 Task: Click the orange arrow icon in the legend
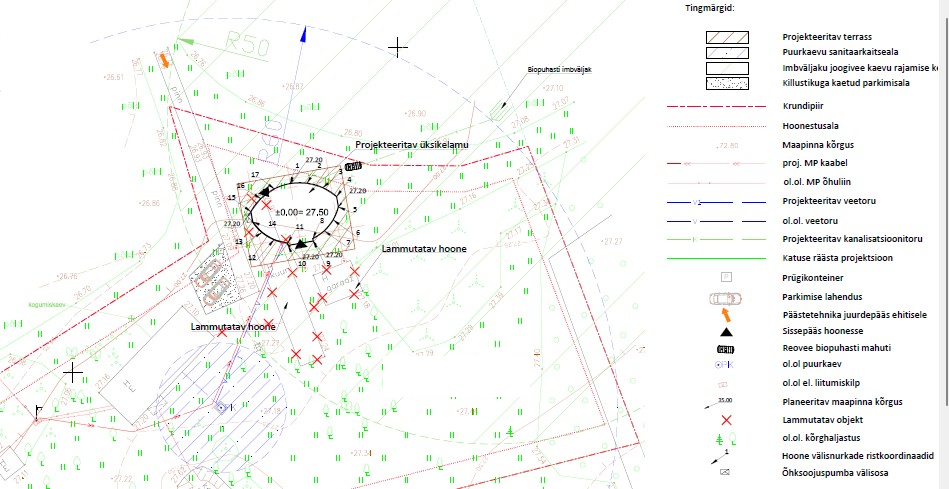pos(727,314)
